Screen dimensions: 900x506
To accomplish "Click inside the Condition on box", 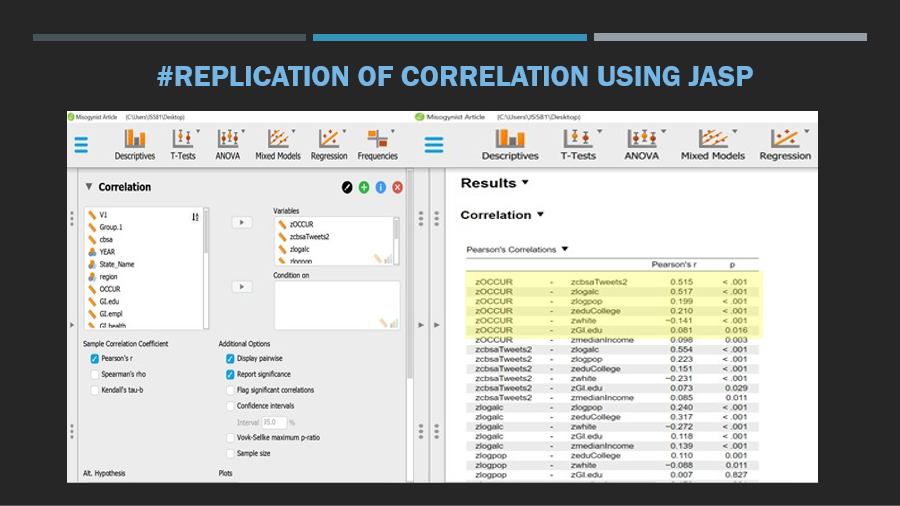I will pyautogui.click(x=337, y=305).
